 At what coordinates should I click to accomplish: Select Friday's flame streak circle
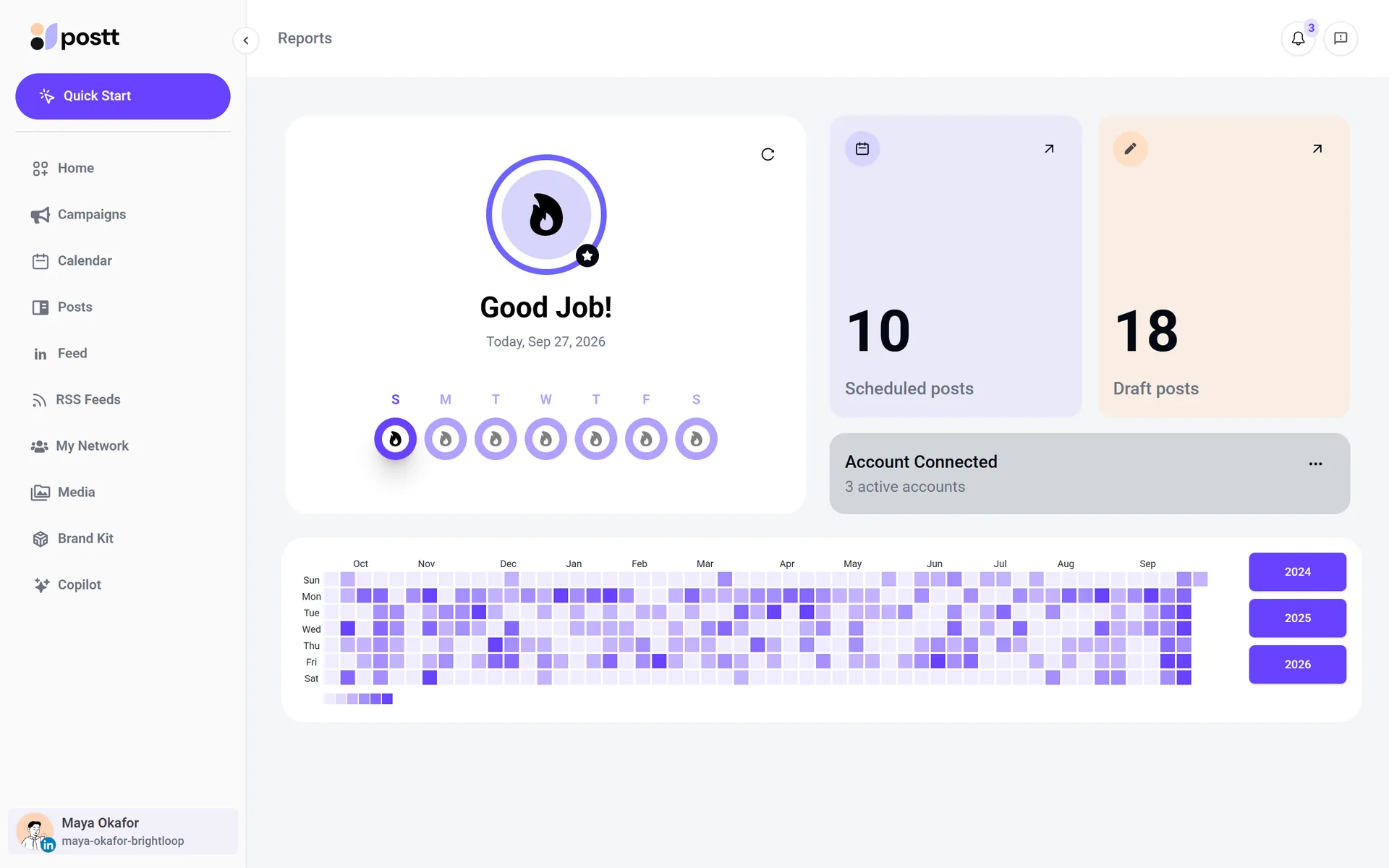click(x=646, y=438)
